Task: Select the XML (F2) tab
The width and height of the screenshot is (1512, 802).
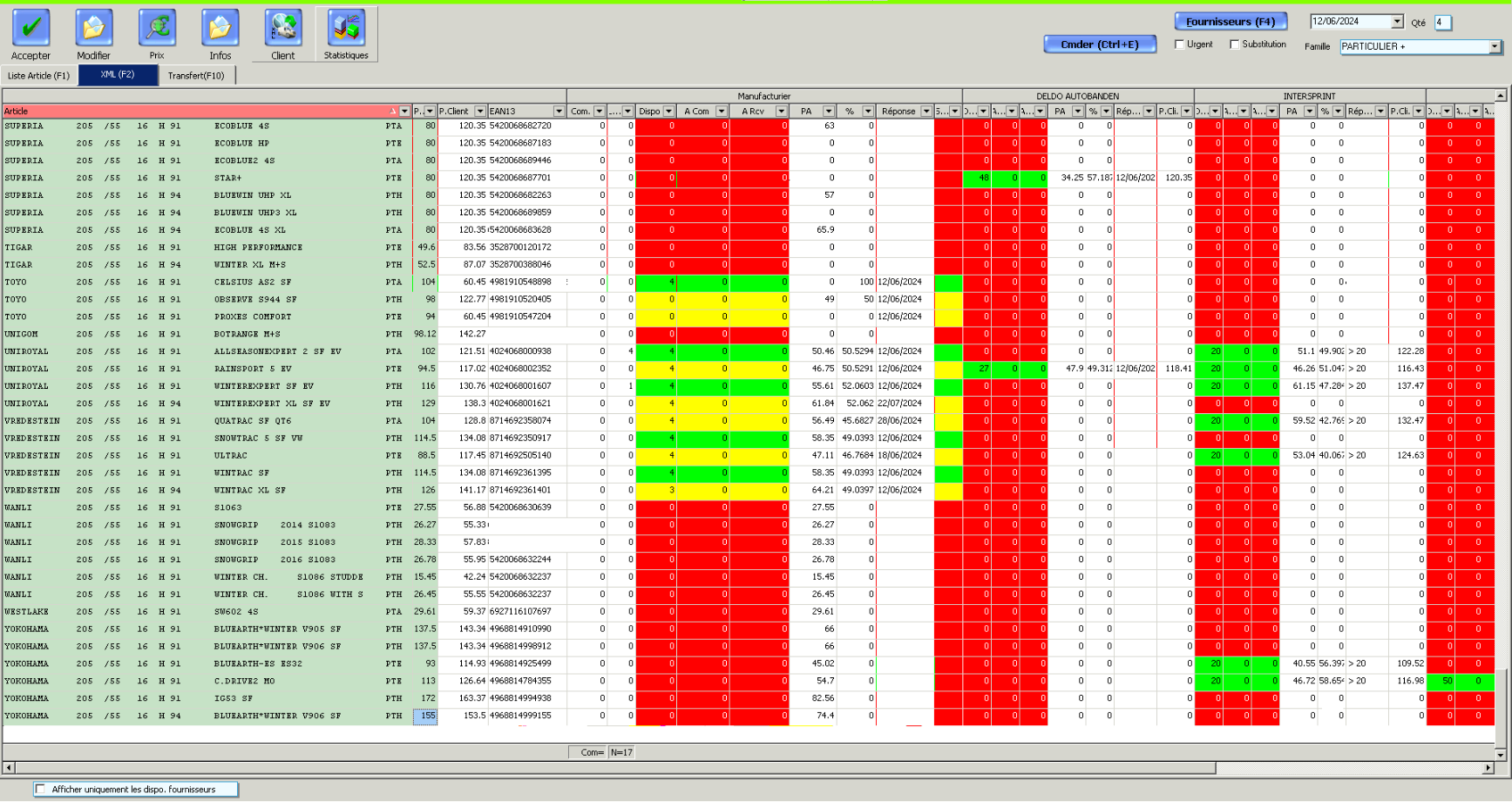Action: [x=118, y=75]
